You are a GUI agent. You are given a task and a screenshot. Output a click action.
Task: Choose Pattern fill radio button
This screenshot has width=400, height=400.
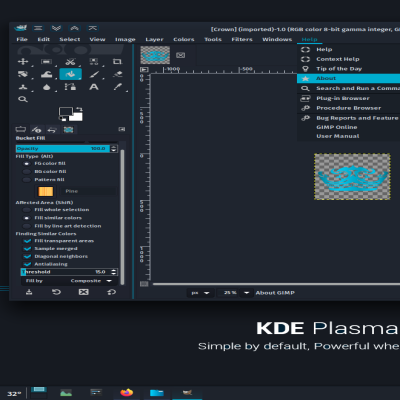(26, 180)
